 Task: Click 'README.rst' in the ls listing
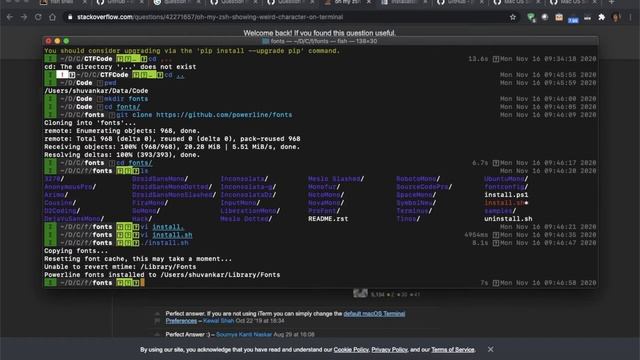[x=328, y=219]
